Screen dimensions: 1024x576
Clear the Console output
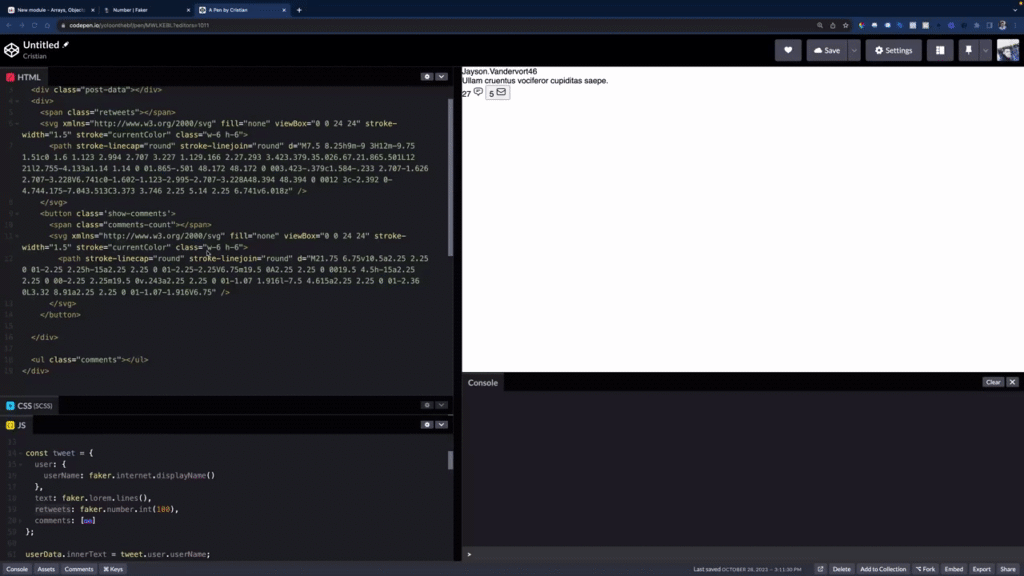coord(991,382)
